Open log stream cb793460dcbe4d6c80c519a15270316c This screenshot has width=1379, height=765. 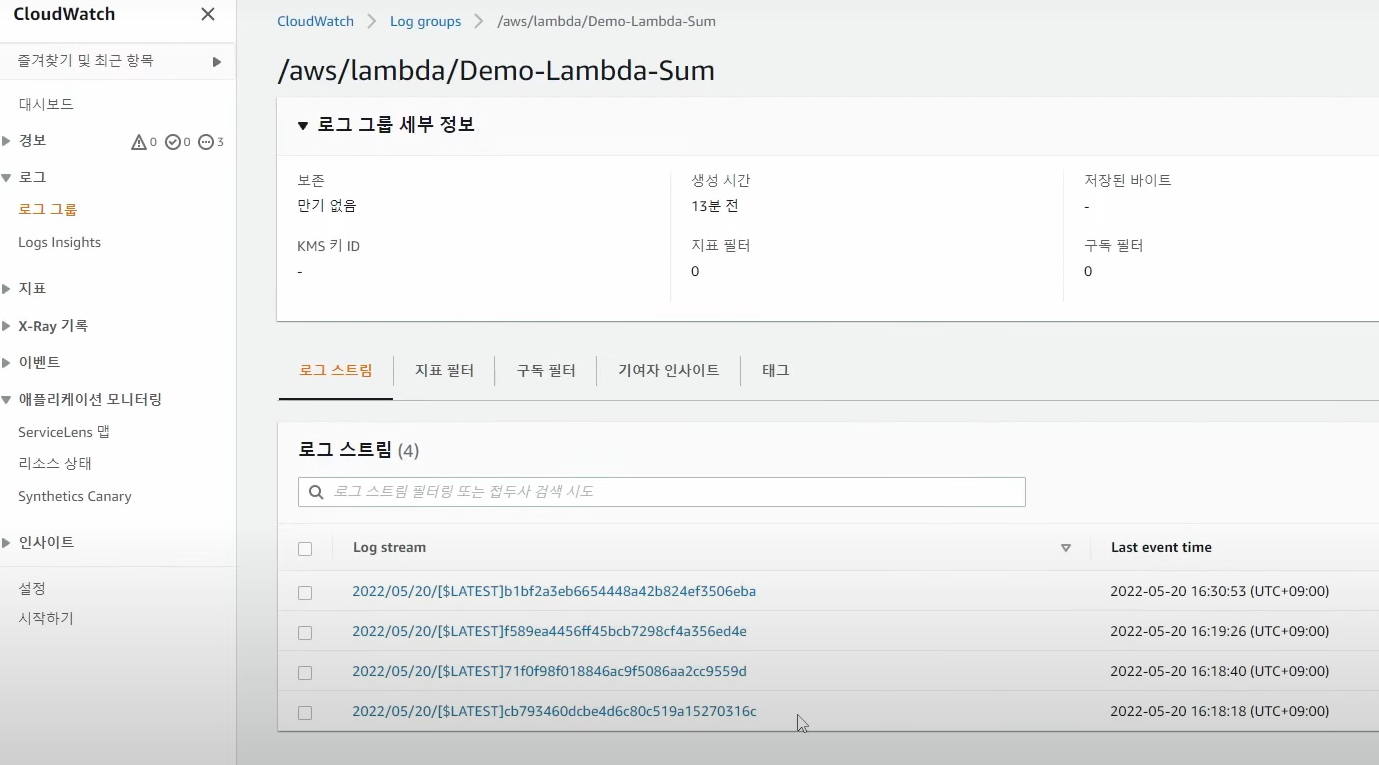click(x=554, y=711)
